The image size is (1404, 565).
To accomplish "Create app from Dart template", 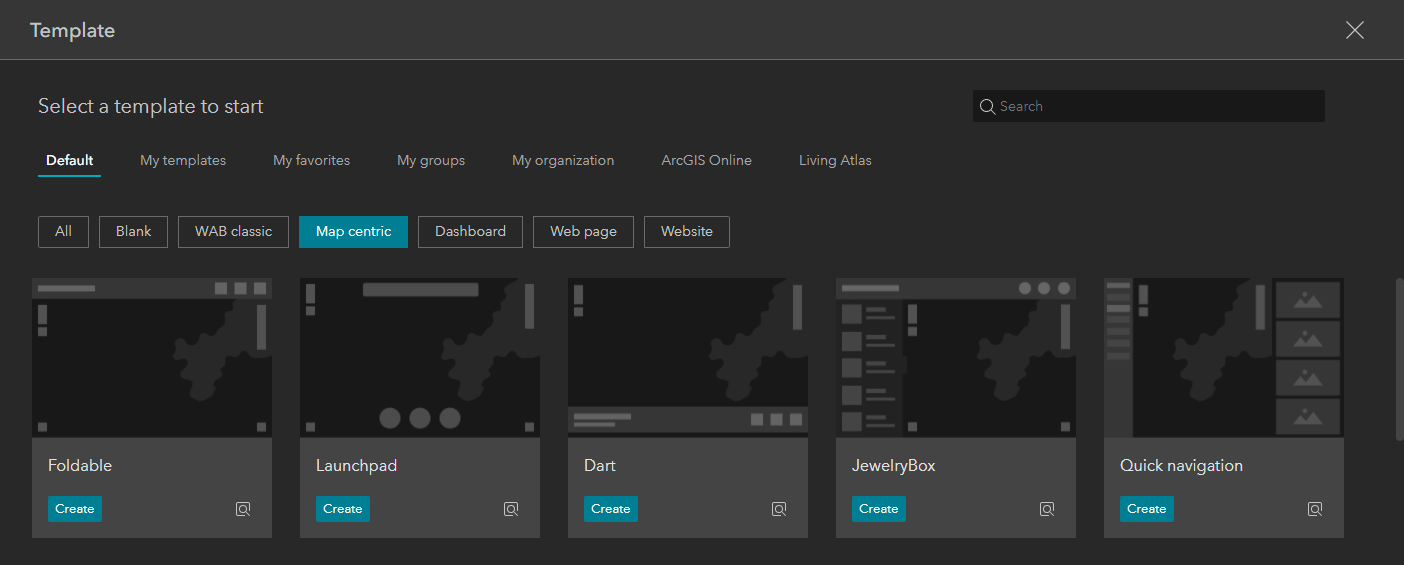I will [x=611, y=509].
